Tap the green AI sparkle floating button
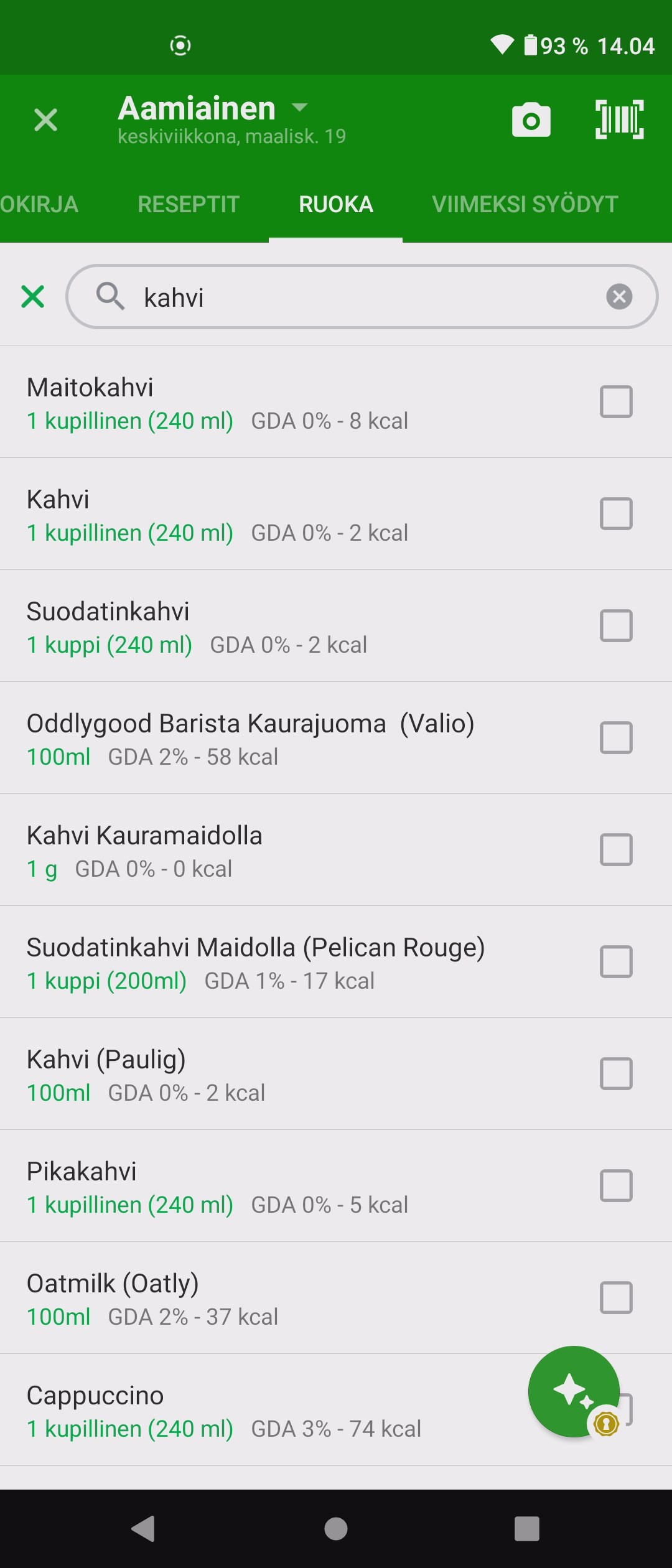The width and height of the screenshot is (672, 1568). tap(573, 1391)
